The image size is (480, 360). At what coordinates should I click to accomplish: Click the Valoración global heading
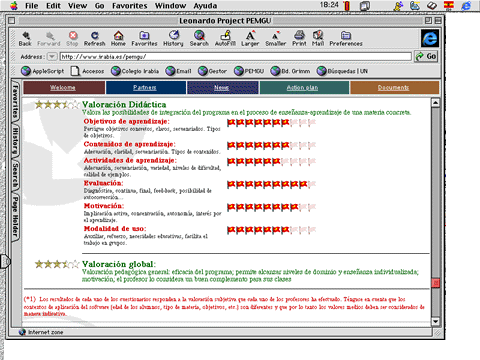coord(118,264)
